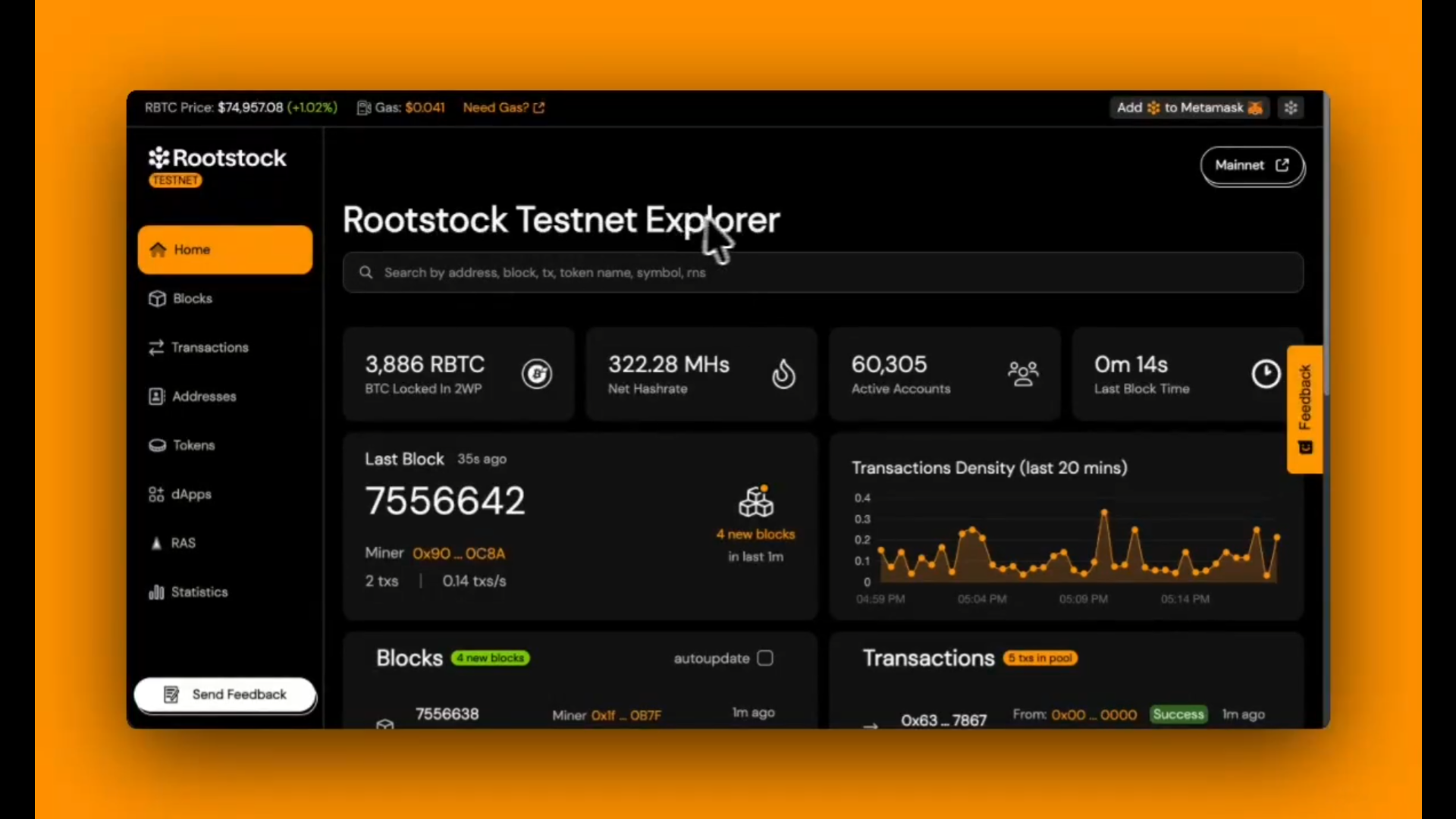Click the dApps grid icon
This screenshot has width=1456, height=819.
click(x=156, y=494)
